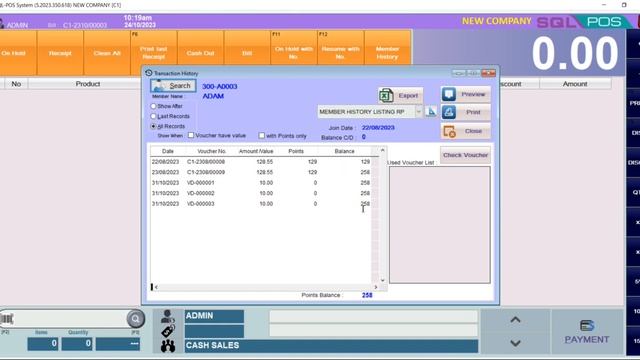
Task: Click the barcode scanner icon
Action: tap(7, 319)
